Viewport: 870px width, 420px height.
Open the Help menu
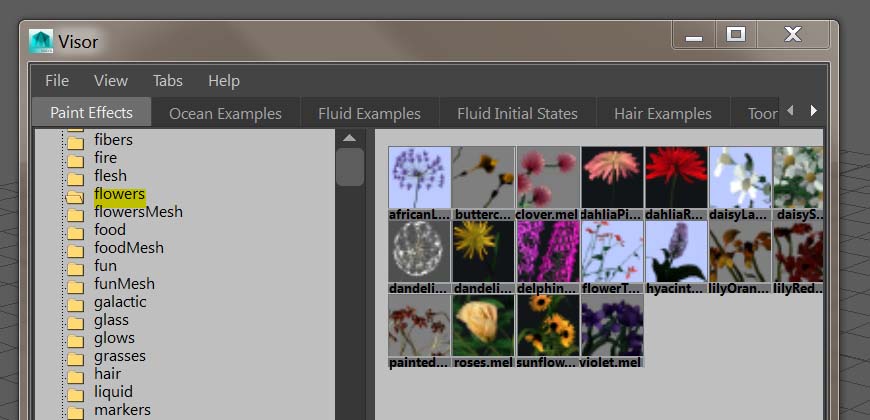(224, 81)
